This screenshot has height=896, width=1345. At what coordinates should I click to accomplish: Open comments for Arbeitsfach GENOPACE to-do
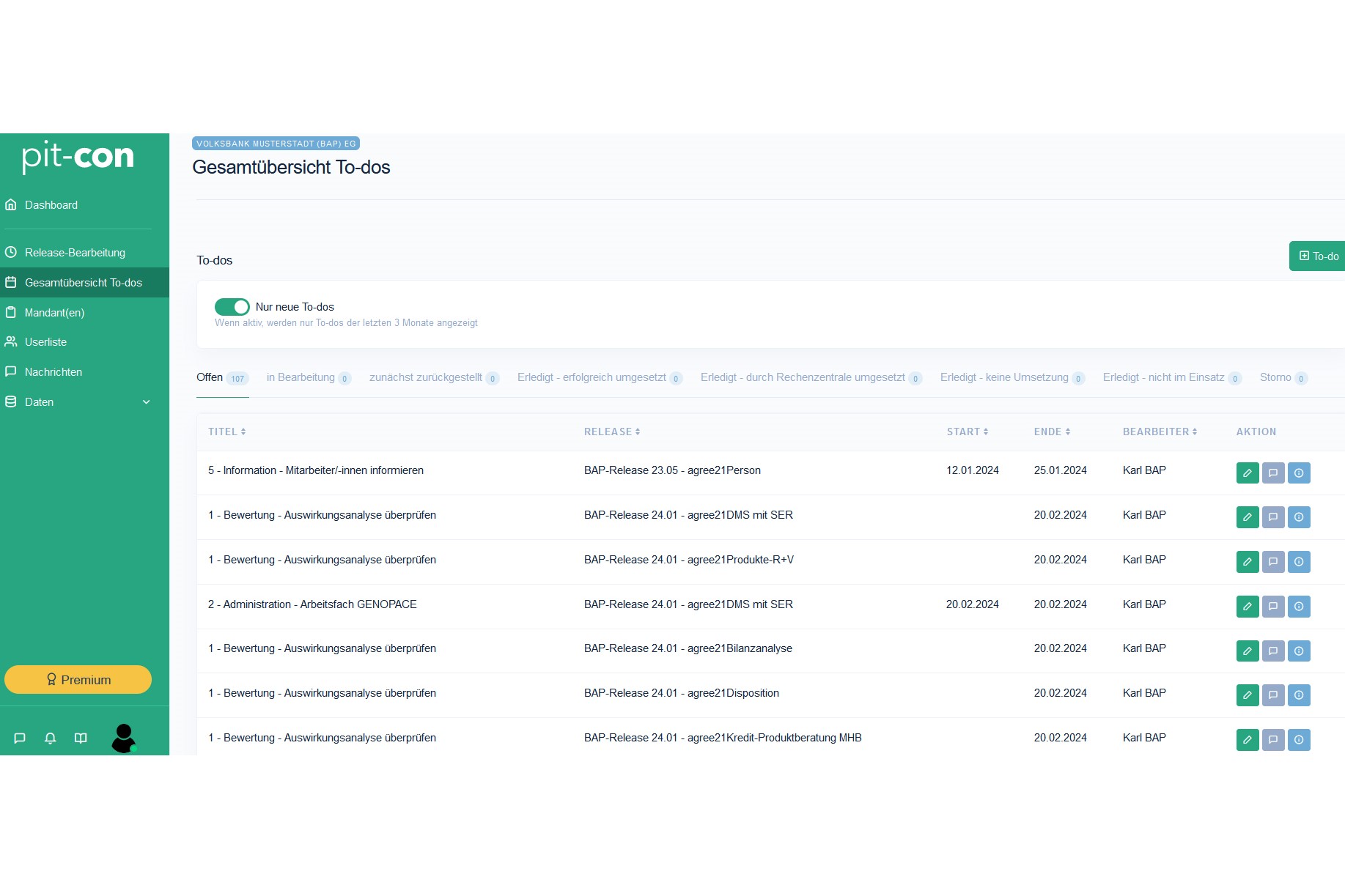pos(1273,607)
